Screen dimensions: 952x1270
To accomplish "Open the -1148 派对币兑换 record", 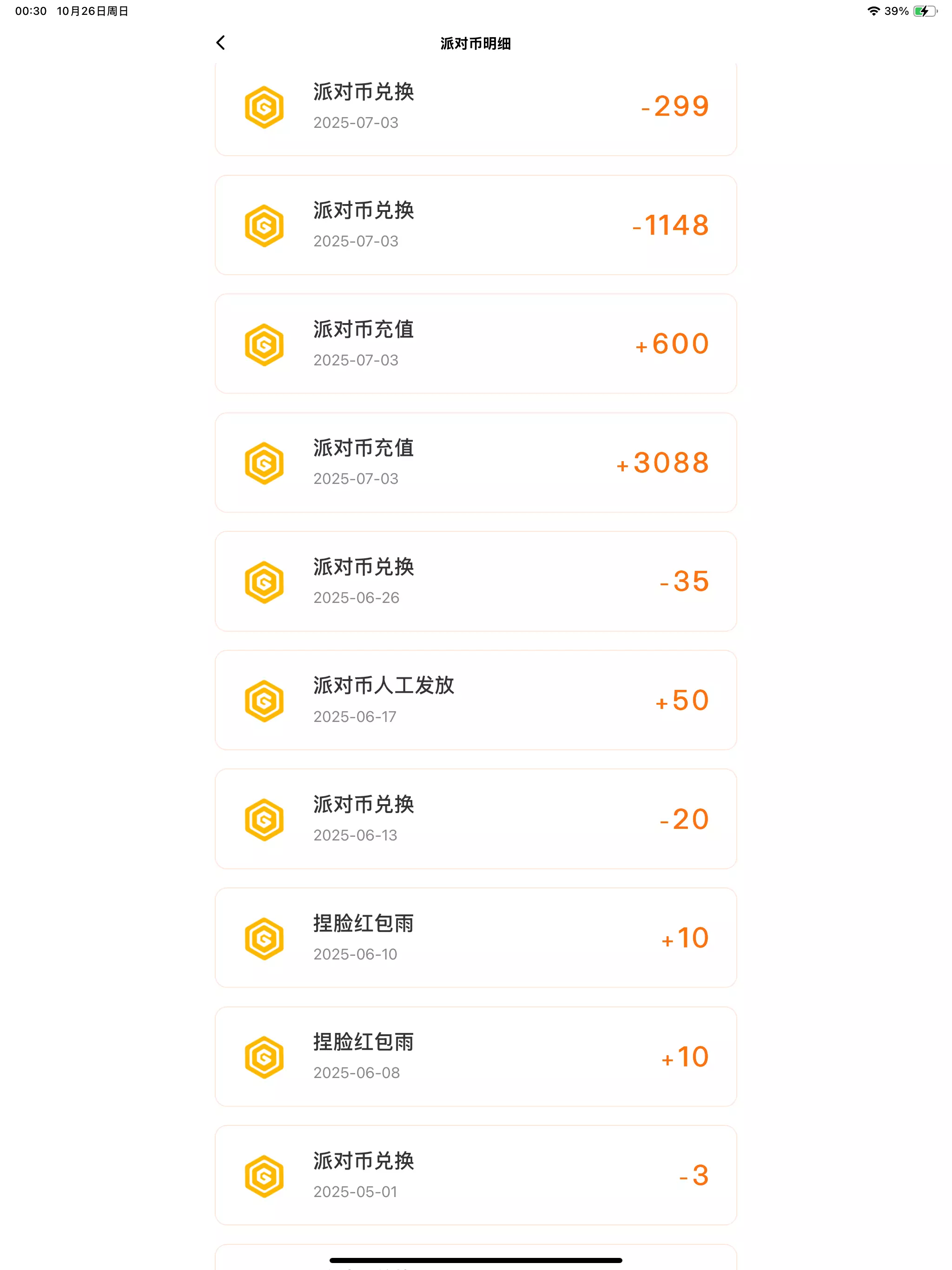I will [x=476, y=225].
